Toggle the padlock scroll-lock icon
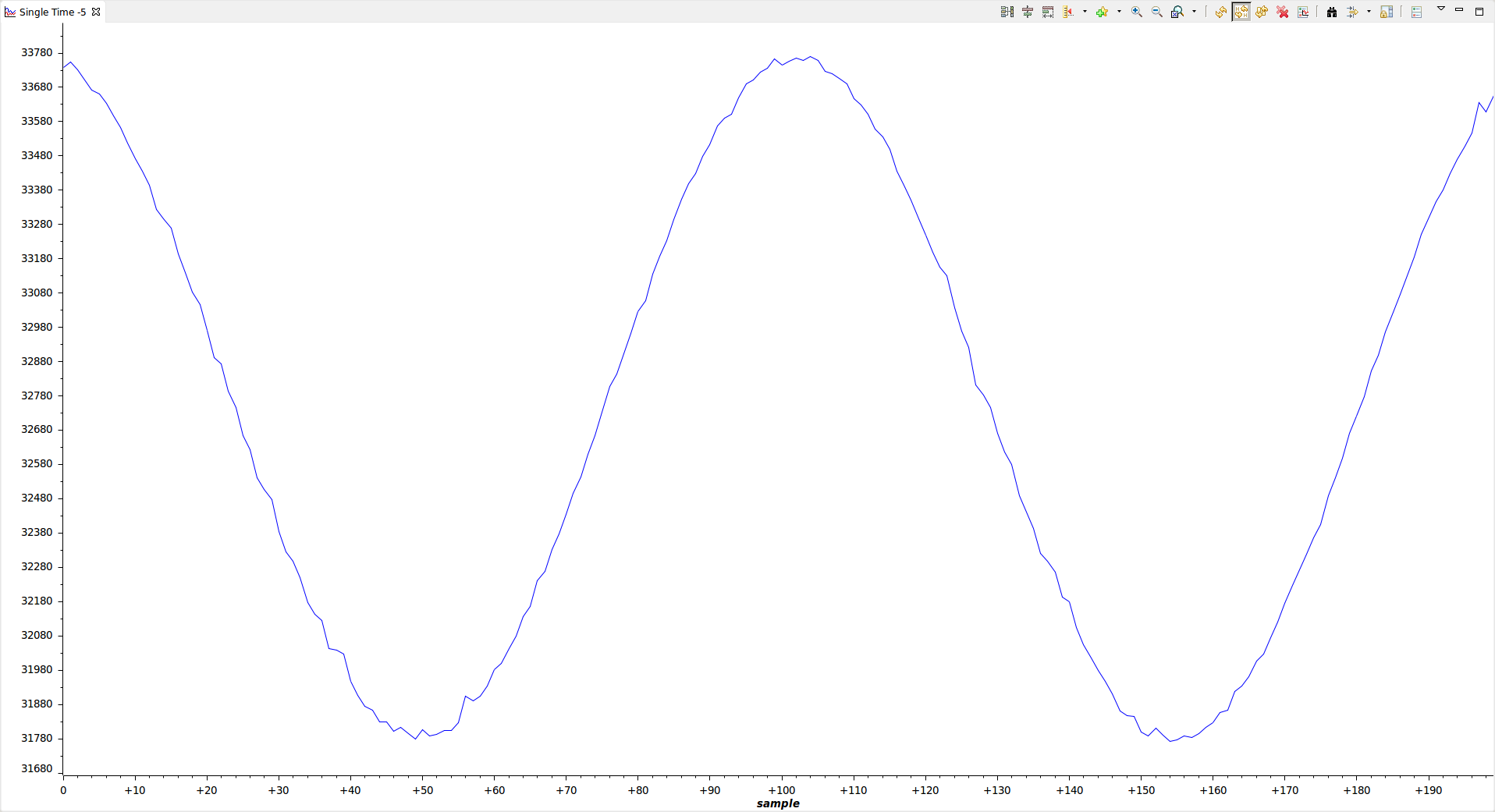The height and width of the screenshot is (812, 1495). coord(1387,12)
